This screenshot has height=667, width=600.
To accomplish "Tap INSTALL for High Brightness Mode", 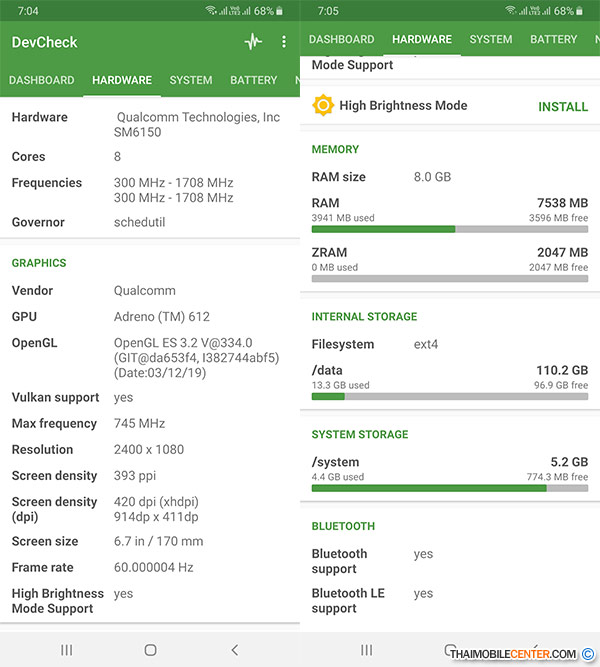I will (563, 107).
